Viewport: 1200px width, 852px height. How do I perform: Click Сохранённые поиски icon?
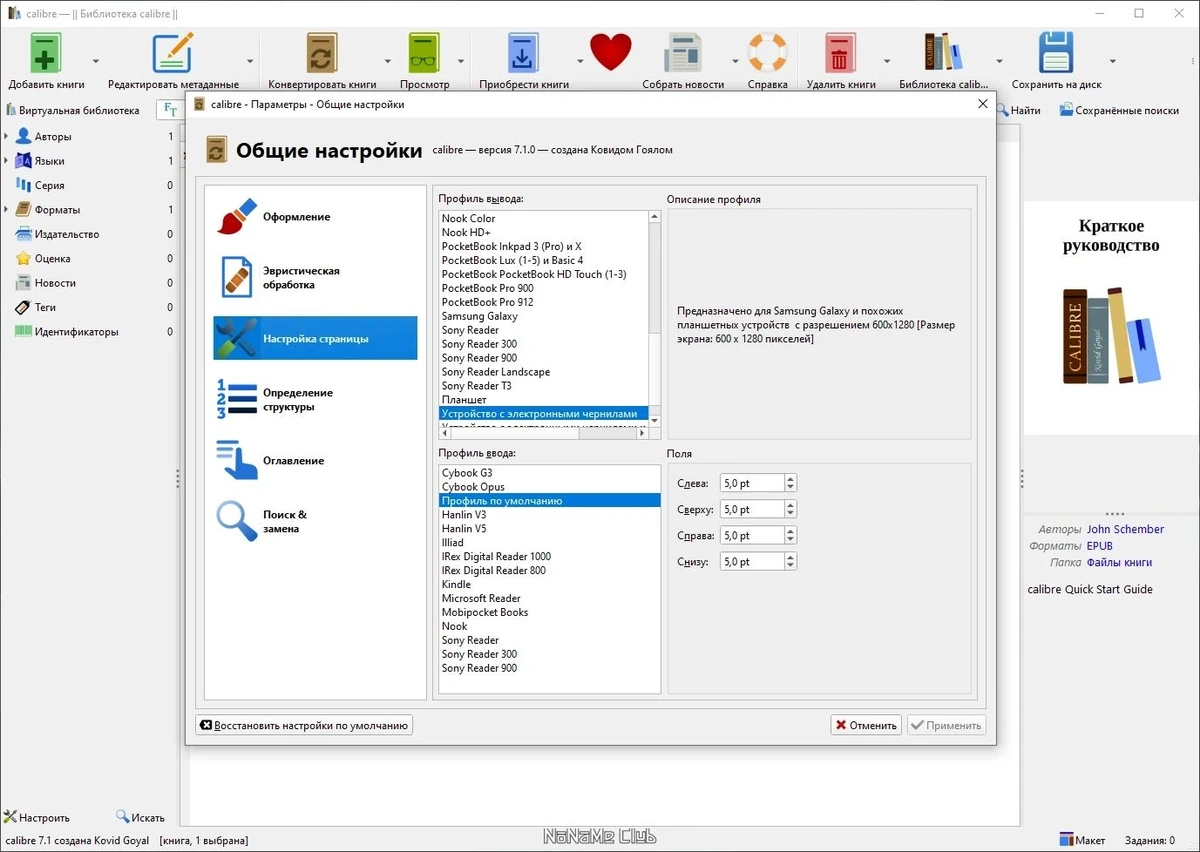tap(1066, 110)
